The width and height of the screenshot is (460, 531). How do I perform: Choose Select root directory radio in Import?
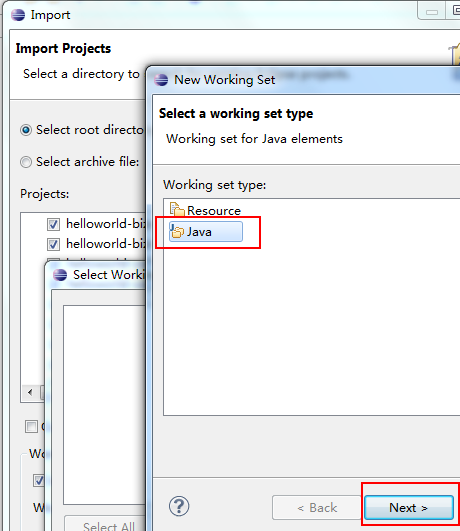[26, 130]
